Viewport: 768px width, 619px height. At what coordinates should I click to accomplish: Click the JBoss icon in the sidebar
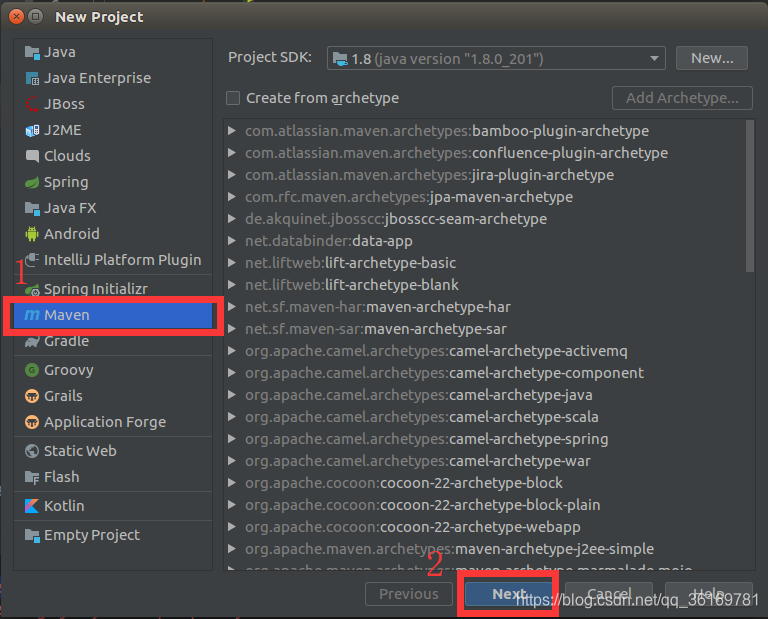[x=32, y=104]
